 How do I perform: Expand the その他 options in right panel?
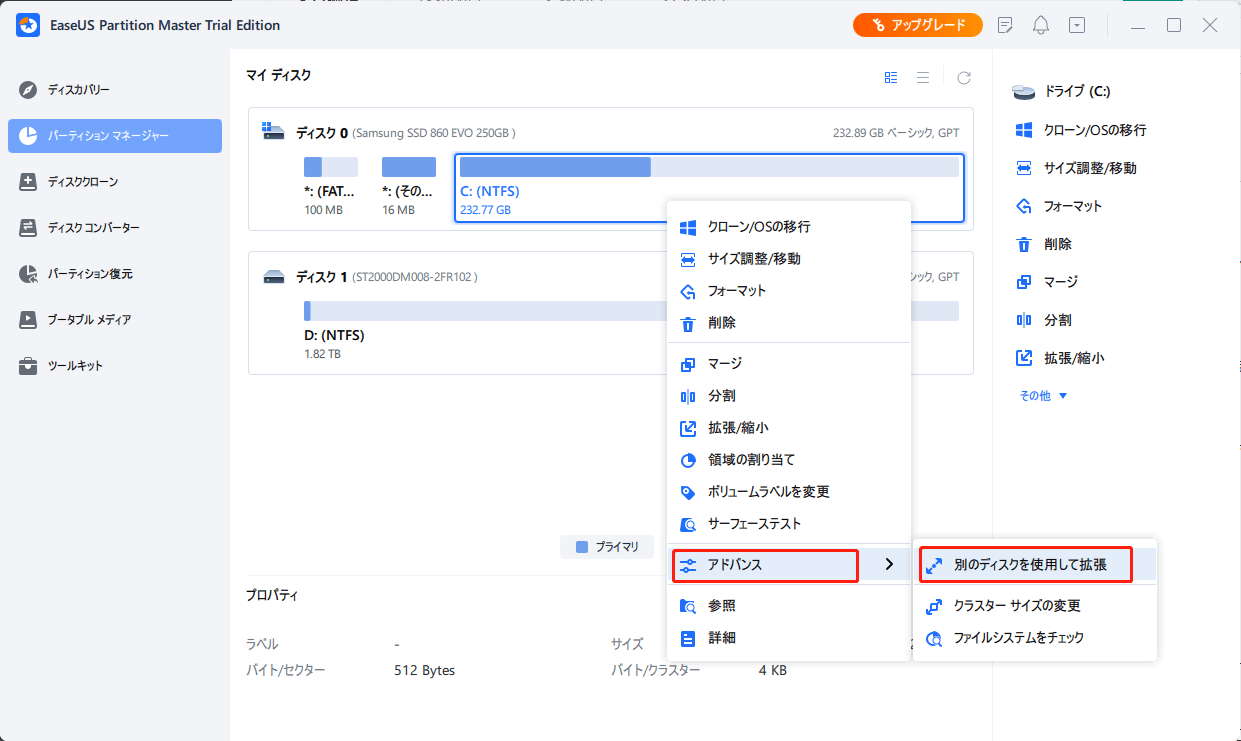(x=1043, y=396)
